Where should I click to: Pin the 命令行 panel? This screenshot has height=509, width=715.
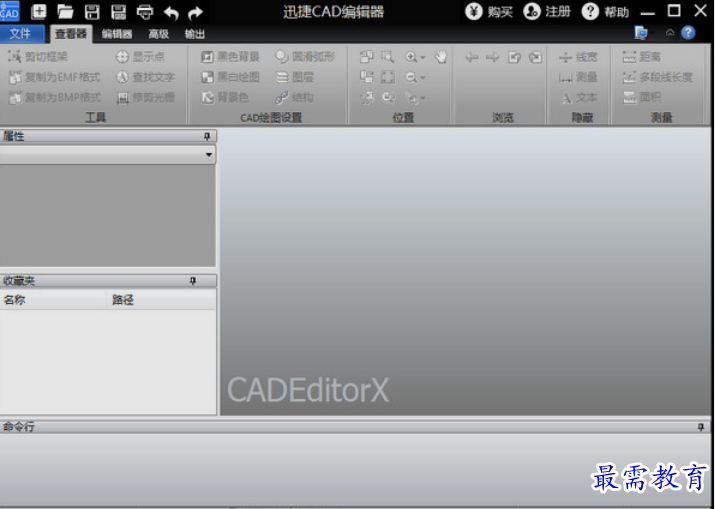point(701,427)
